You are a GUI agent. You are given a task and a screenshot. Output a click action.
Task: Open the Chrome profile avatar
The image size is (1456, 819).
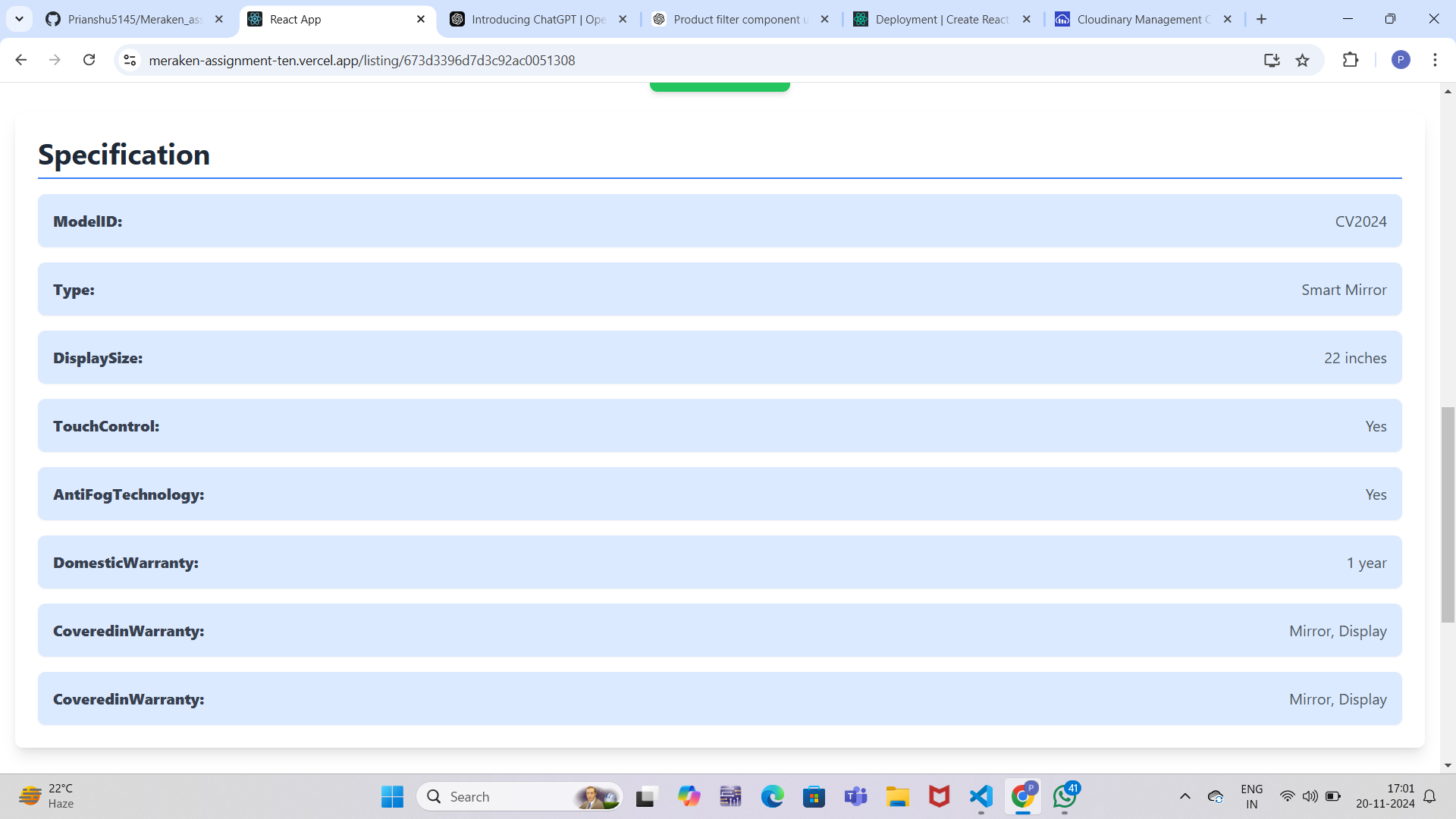tap(1400, 60)
